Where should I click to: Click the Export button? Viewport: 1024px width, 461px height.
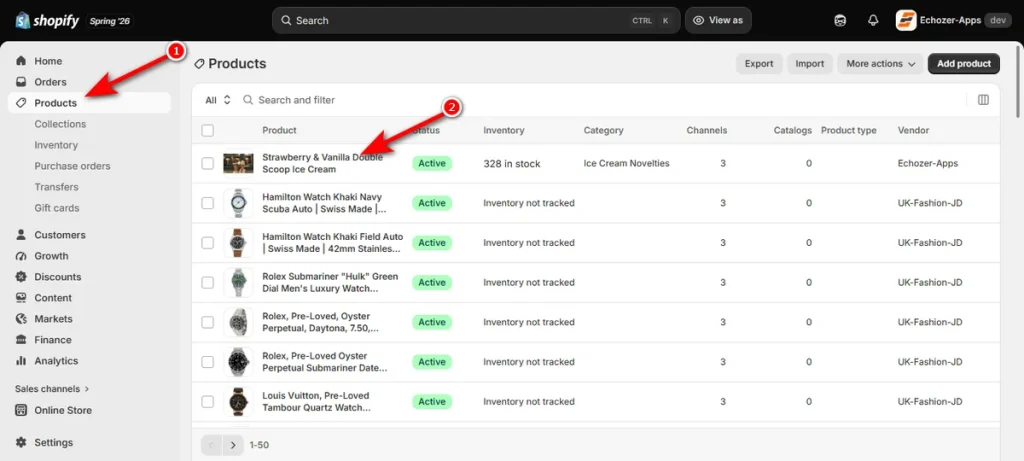pos(759,64)
